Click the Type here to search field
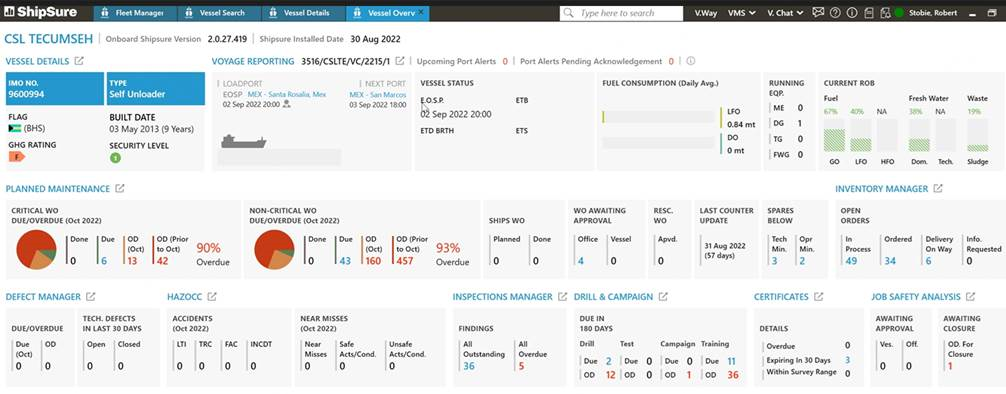 click(x=621, y=13)
